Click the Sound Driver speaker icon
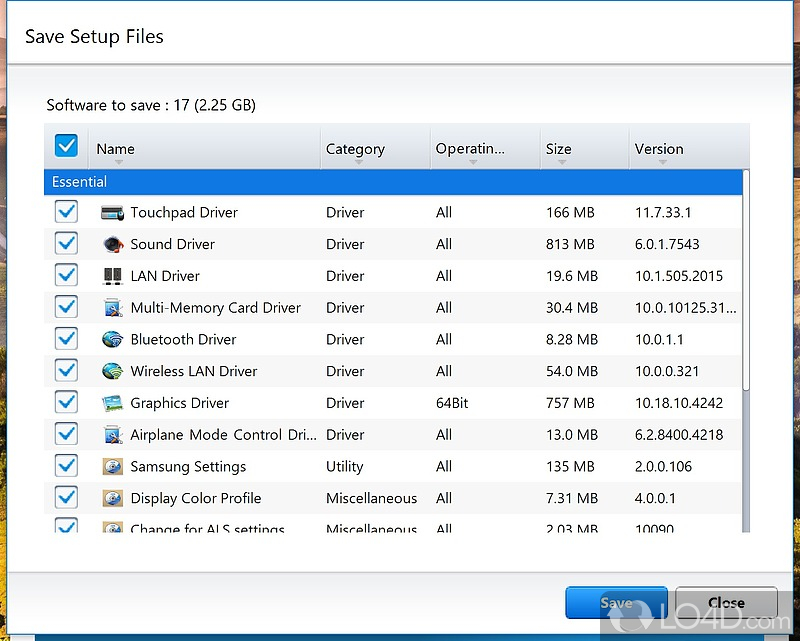The height and width of the screenshot is (641, 800). coord(112,244)
